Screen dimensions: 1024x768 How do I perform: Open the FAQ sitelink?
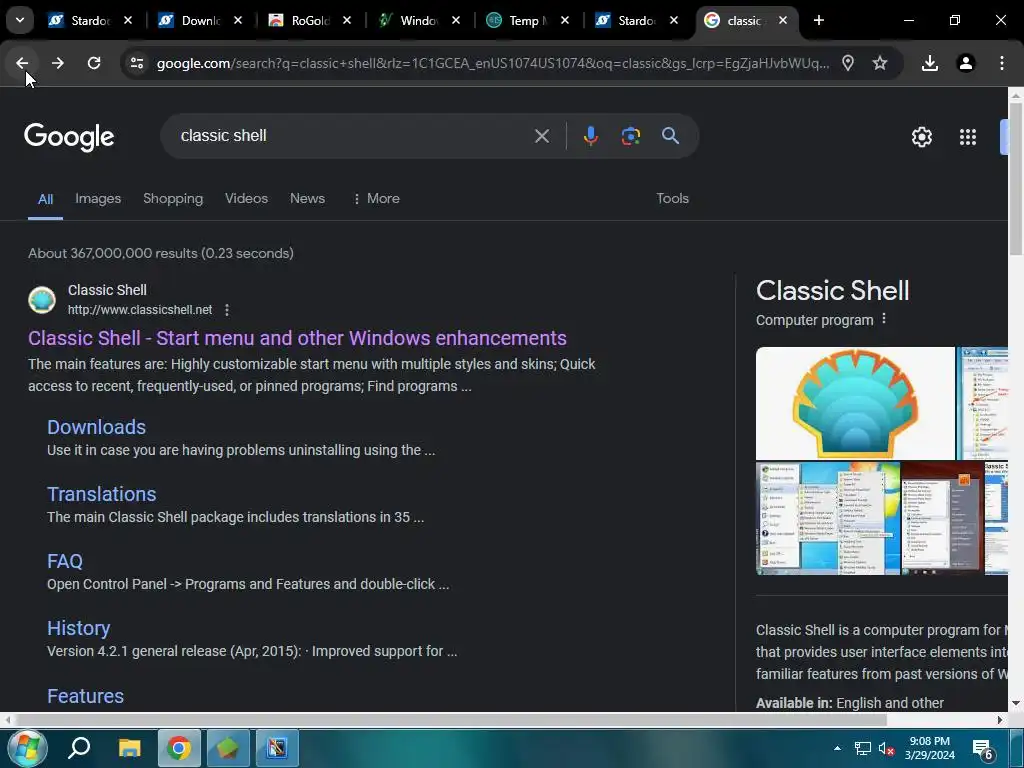click(x=65, y=562)
